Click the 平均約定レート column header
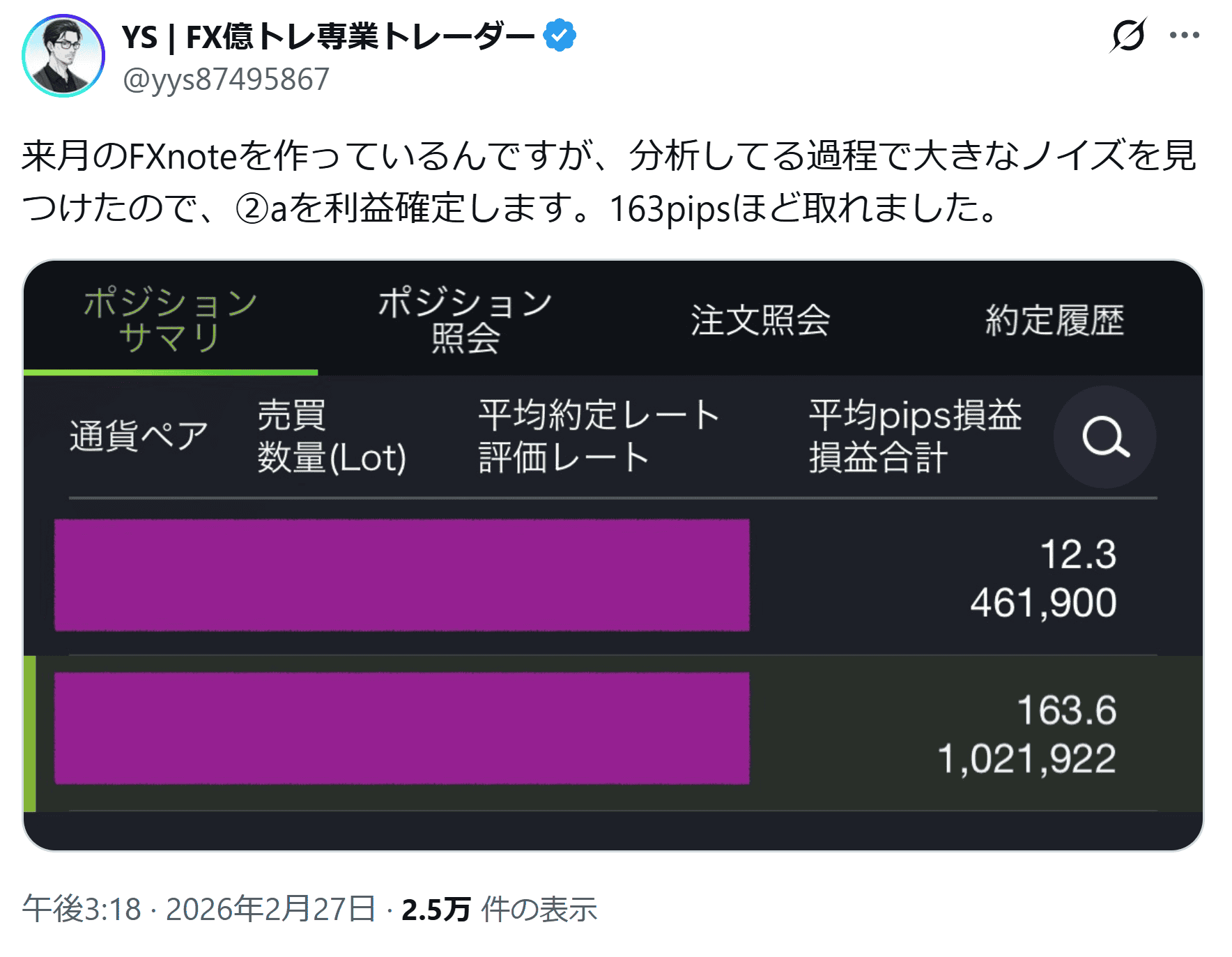 click(x=598, y=416)
